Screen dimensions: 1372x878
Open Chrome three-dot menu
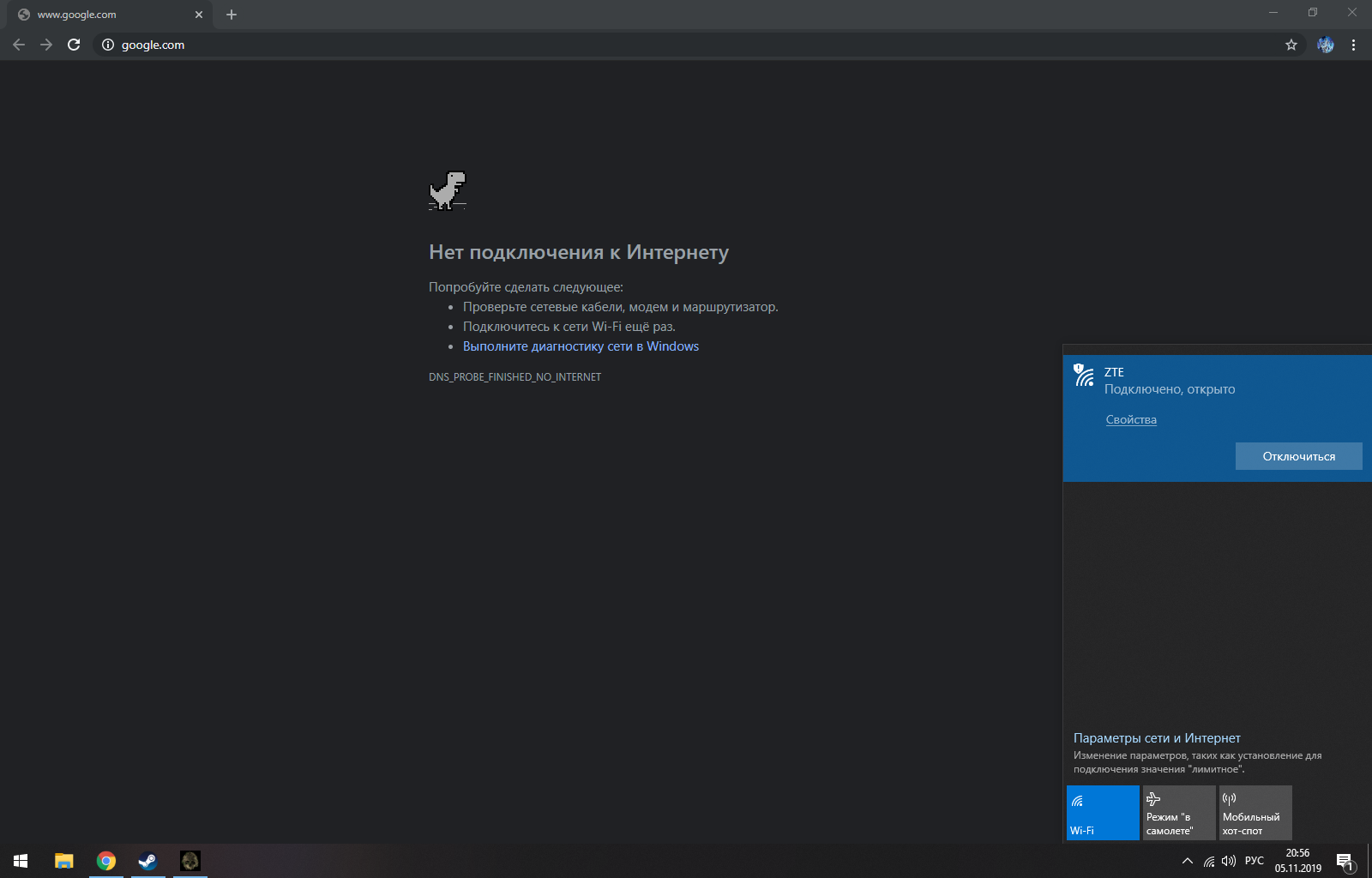point(1354,45)
